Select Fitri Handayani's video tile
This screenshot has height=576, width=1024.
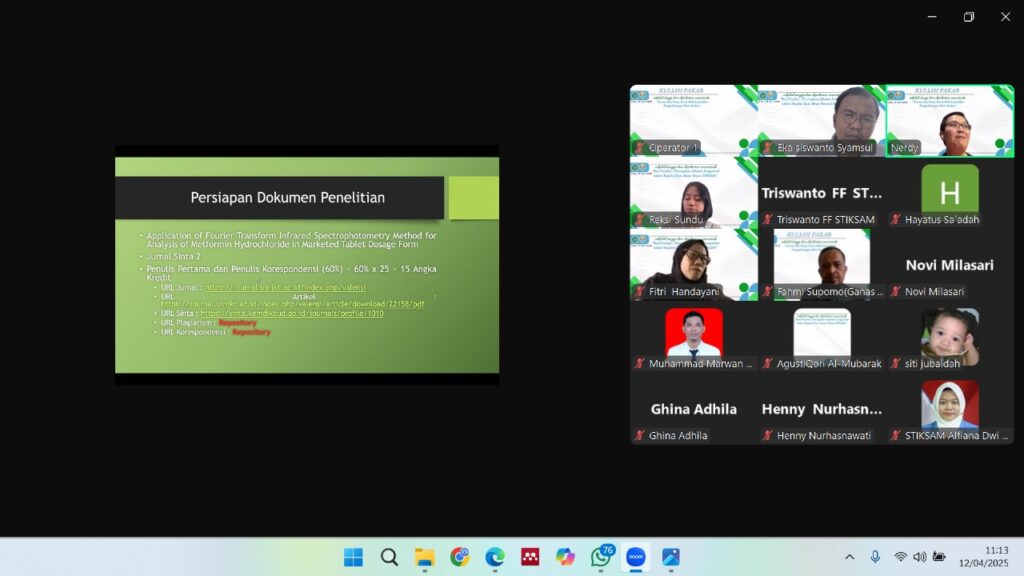[693, 264]
